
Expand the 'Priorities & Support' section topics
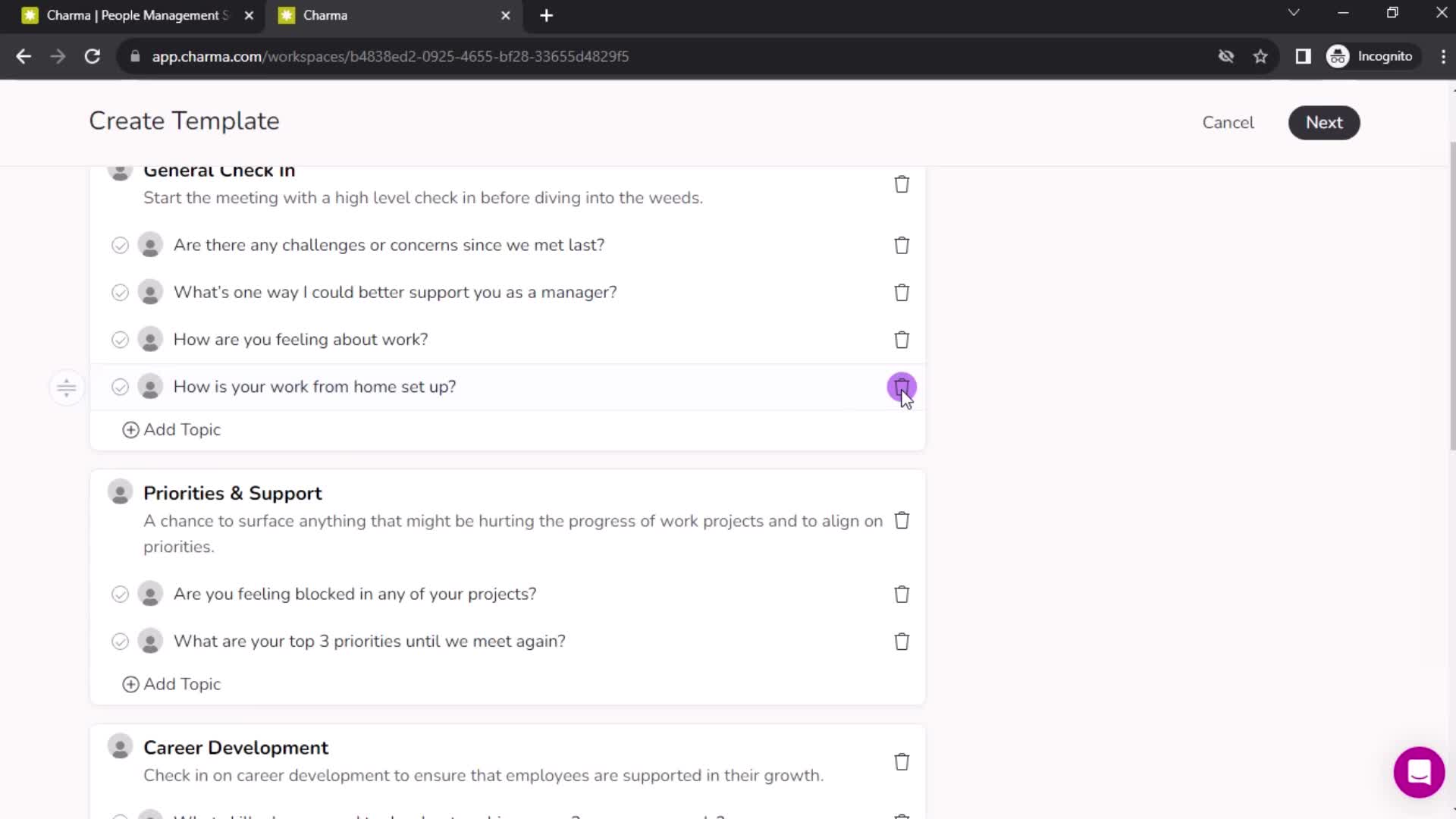(x=232, y=492)
